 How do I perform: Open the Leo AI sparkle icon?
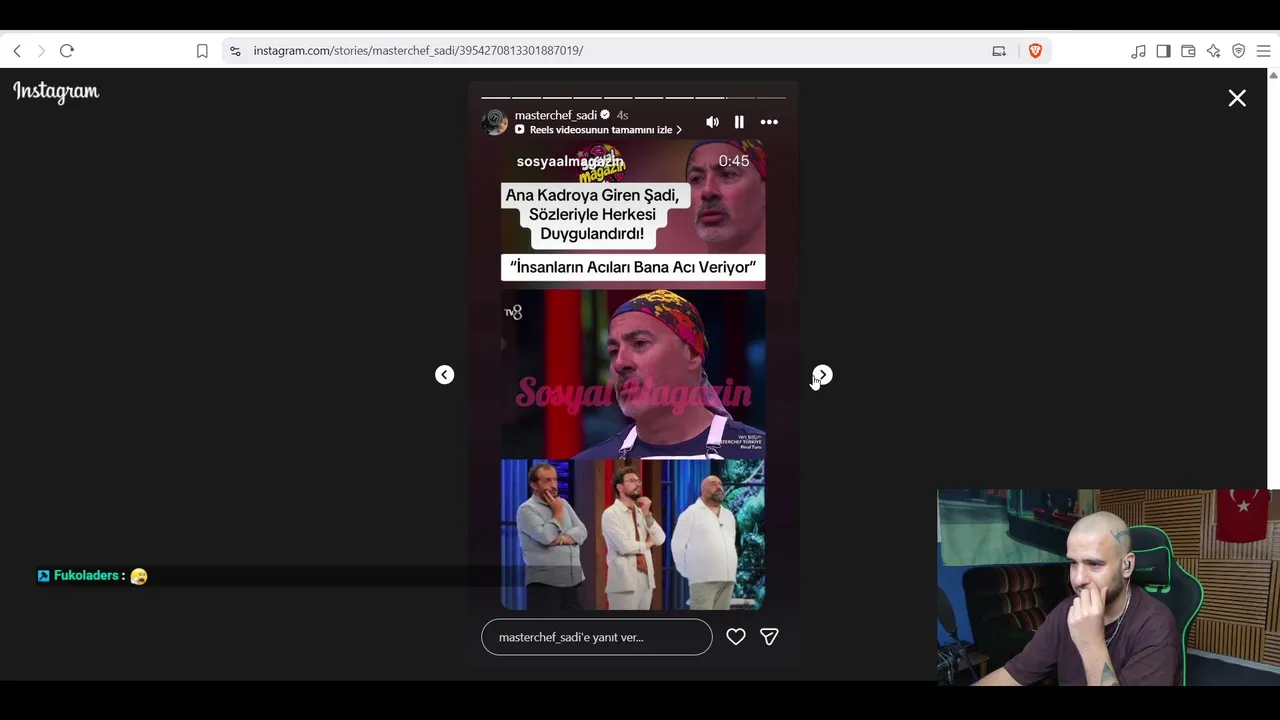[x=1213, y=51]
